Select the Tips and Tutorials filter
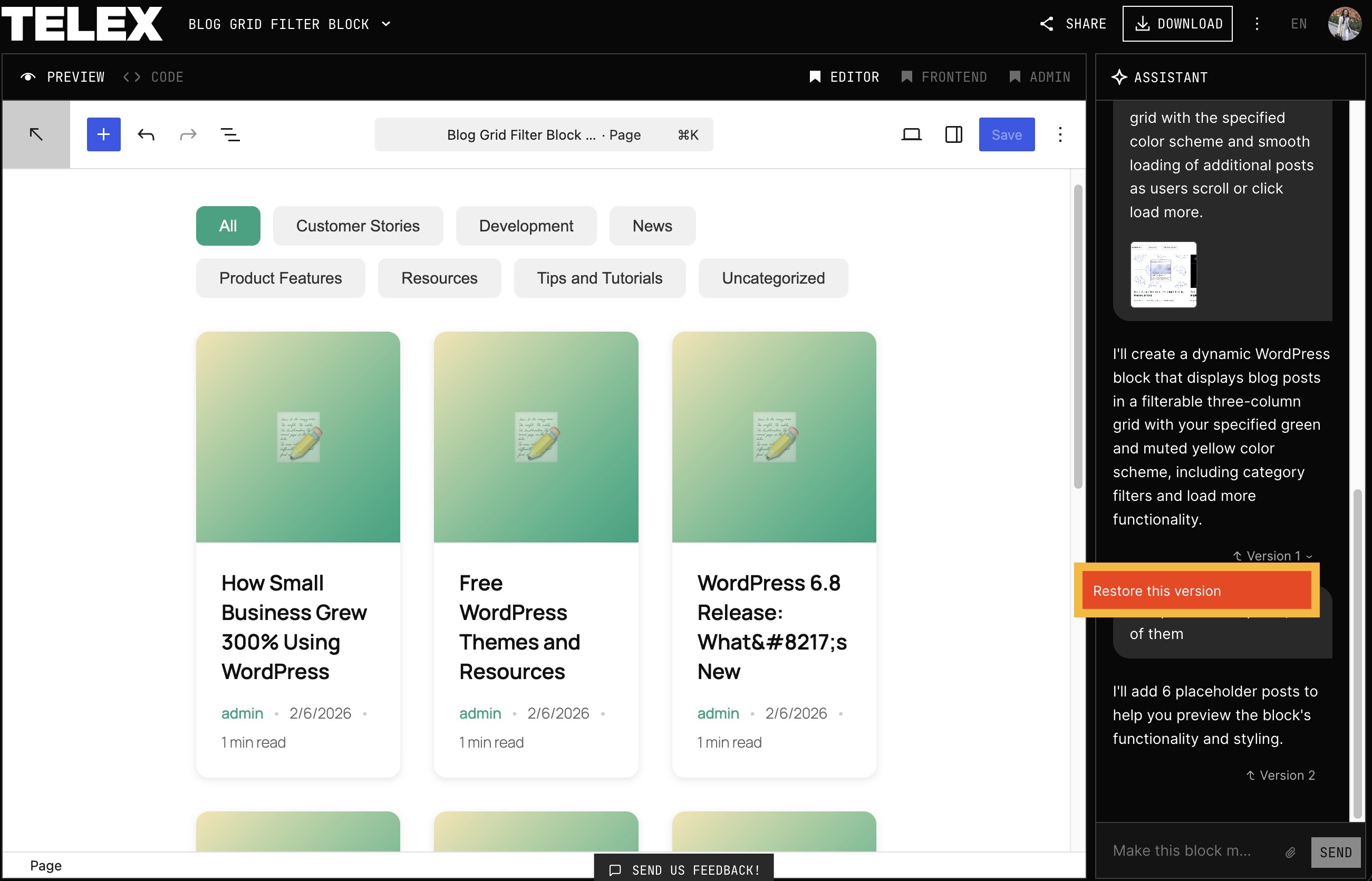Screen dimensions: 1372x881 pyautogui.click(x=599, y=278)
